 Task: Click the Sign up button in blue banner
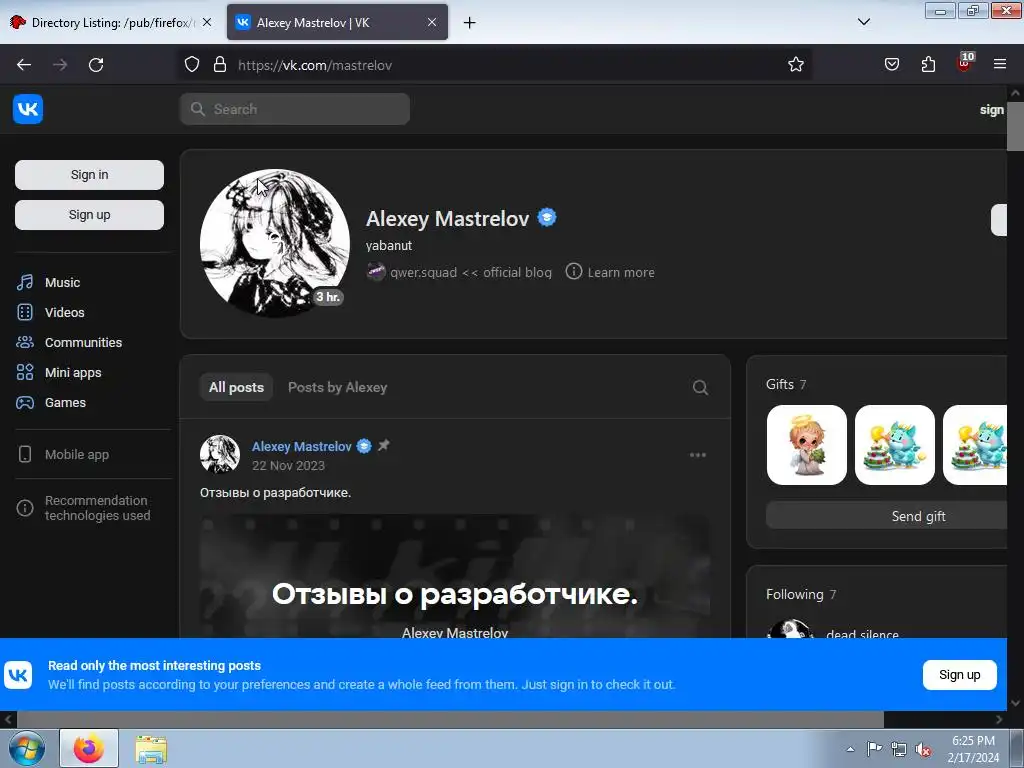959,675
